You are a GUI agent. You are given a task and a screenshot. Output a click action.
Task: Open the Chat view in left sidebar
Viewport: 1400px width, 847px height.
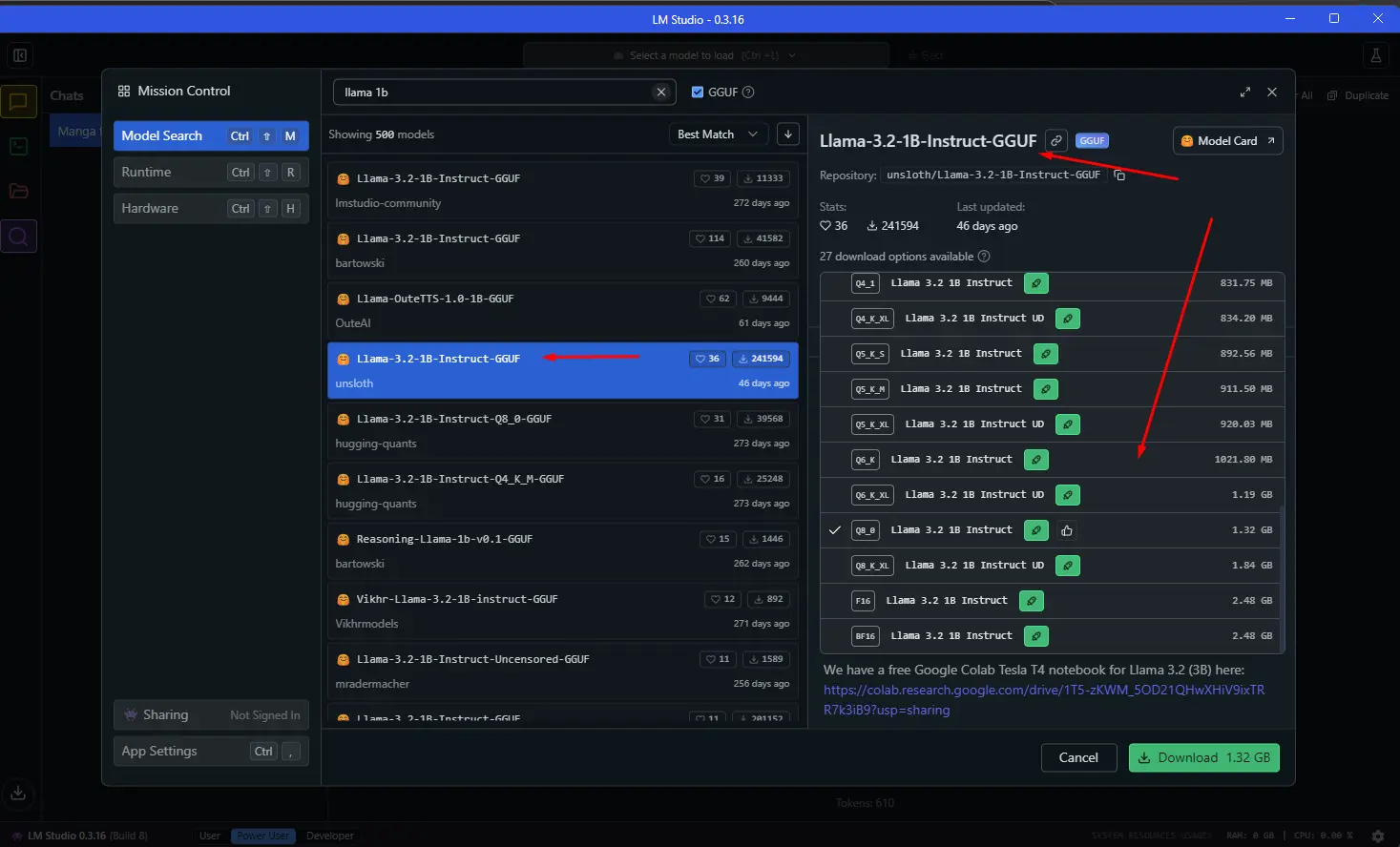coord(18,101)
